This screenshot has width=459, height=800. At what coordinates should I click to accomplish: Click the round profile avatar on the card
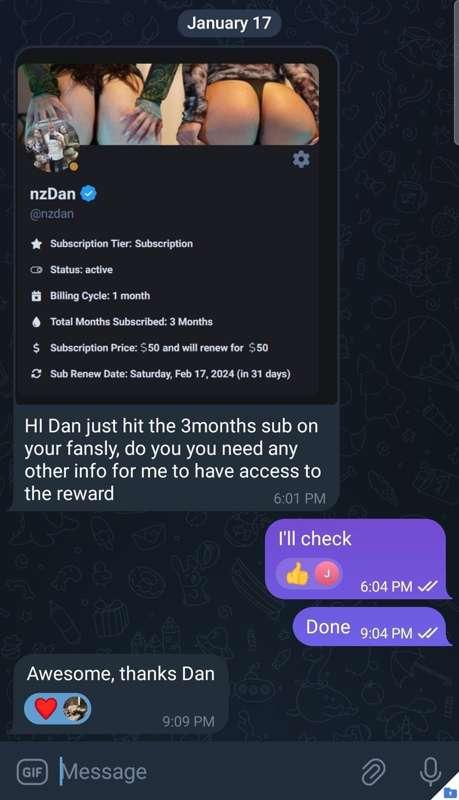point(53,146)
